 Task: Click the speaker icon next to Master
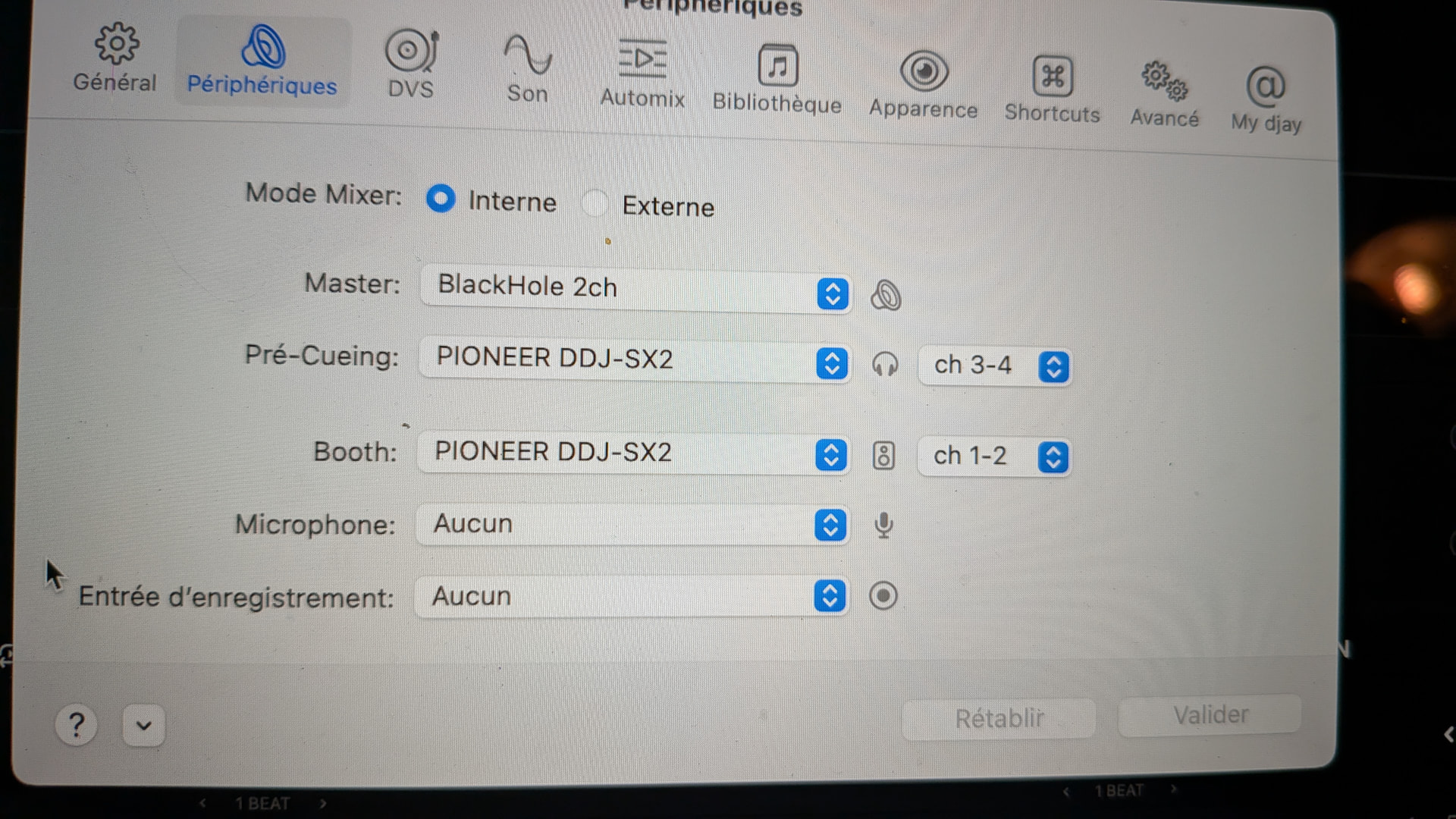pos(885,295)
